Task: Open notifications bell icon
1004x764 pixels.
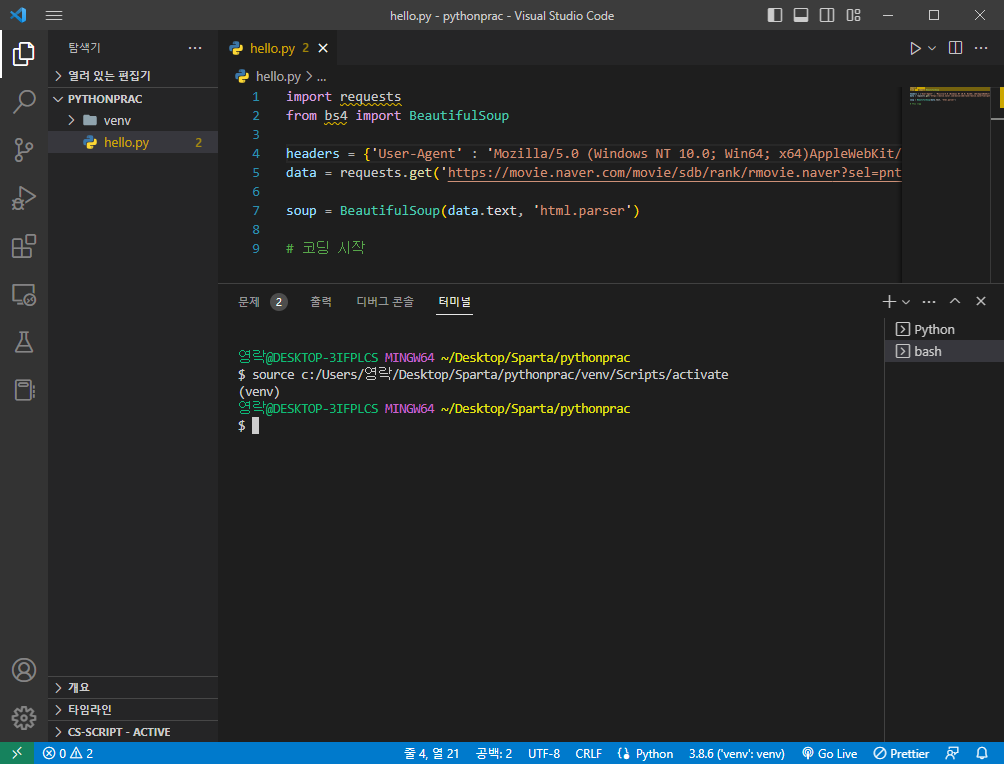Action: 982,753
